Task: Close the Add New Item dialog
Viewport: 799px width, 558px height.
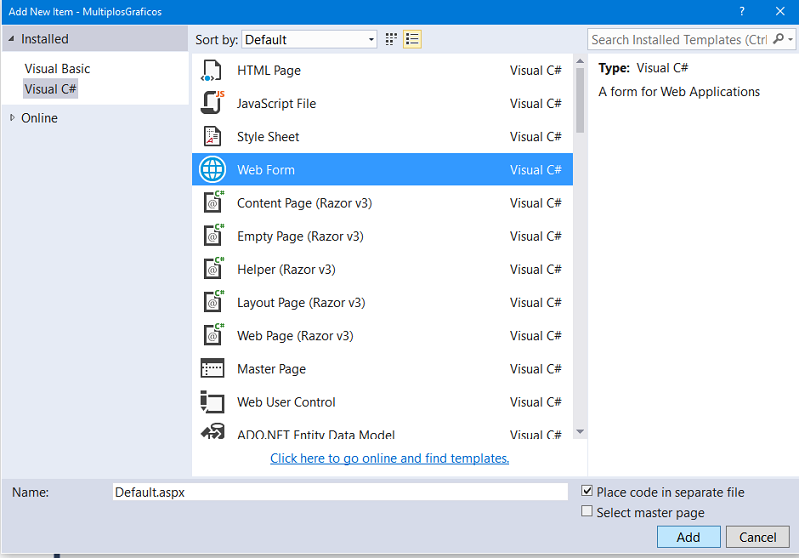Action: [780, 11]
